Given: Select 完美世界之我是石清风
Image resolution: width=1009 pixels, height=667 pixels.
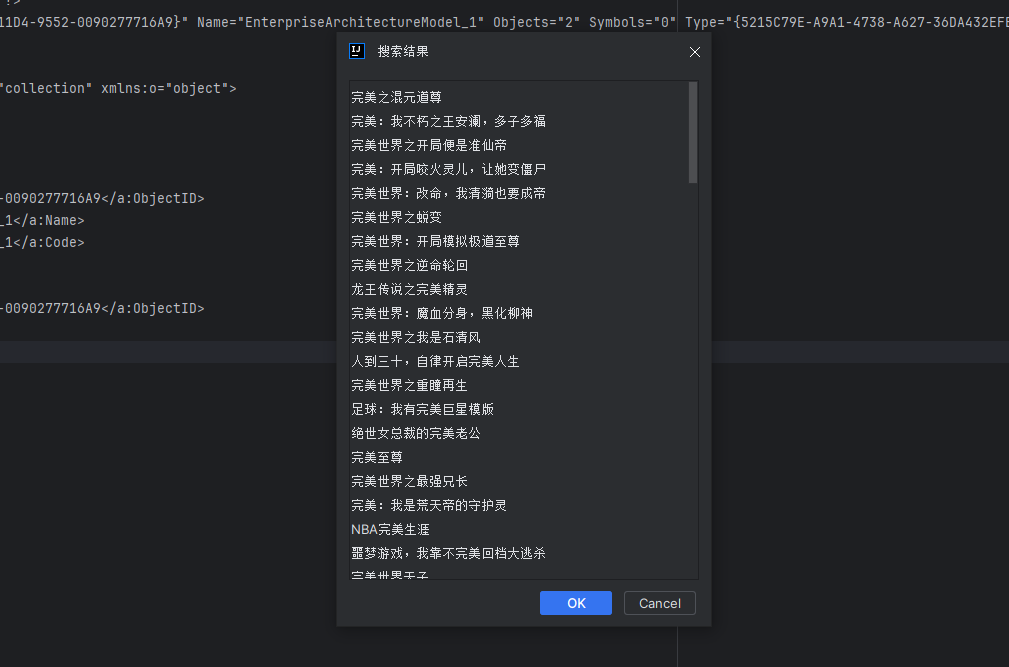Looking at the screenshot, I should [x=417, y=336].
